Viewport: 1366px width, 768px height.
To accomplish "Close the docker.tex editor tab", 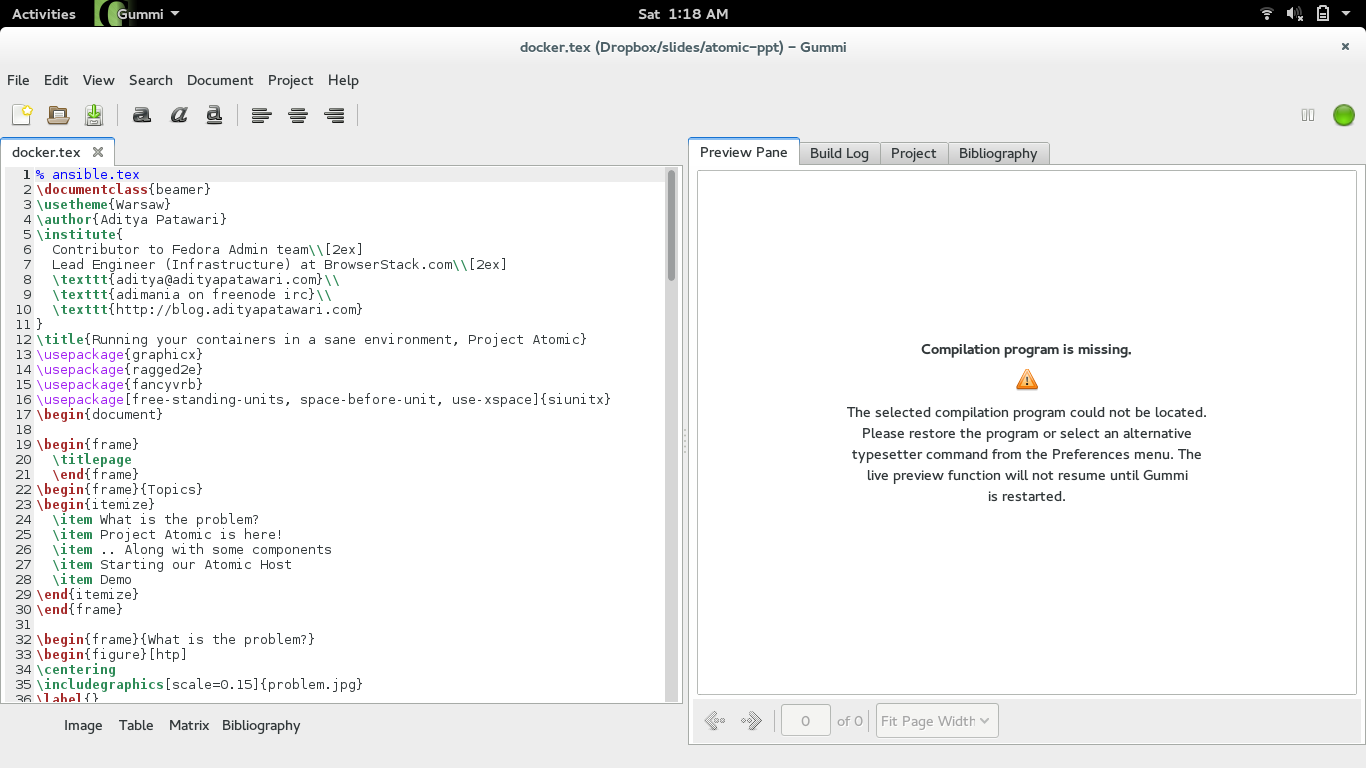I will 98,152.
